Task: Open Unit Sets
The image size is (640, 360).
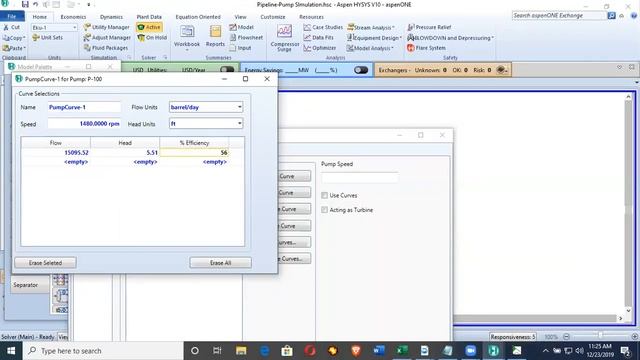Action: click(x=47, y=38)
